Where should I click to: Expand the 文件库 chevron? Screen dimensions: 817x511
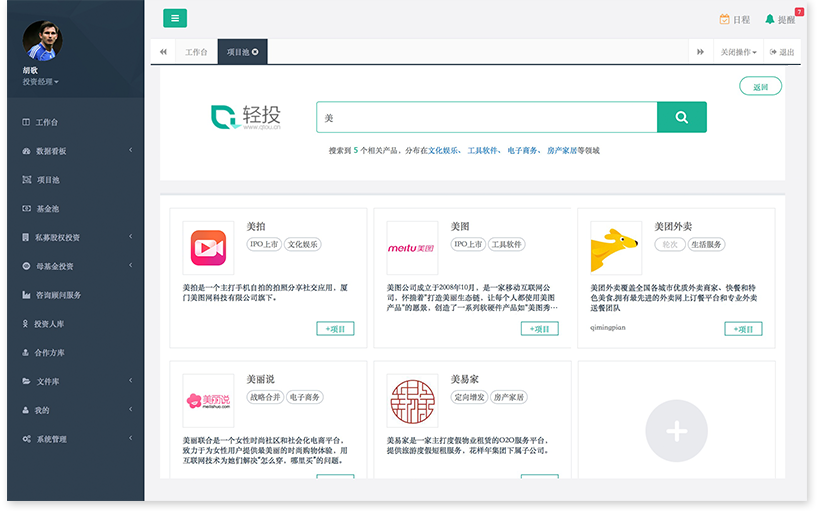130,380
